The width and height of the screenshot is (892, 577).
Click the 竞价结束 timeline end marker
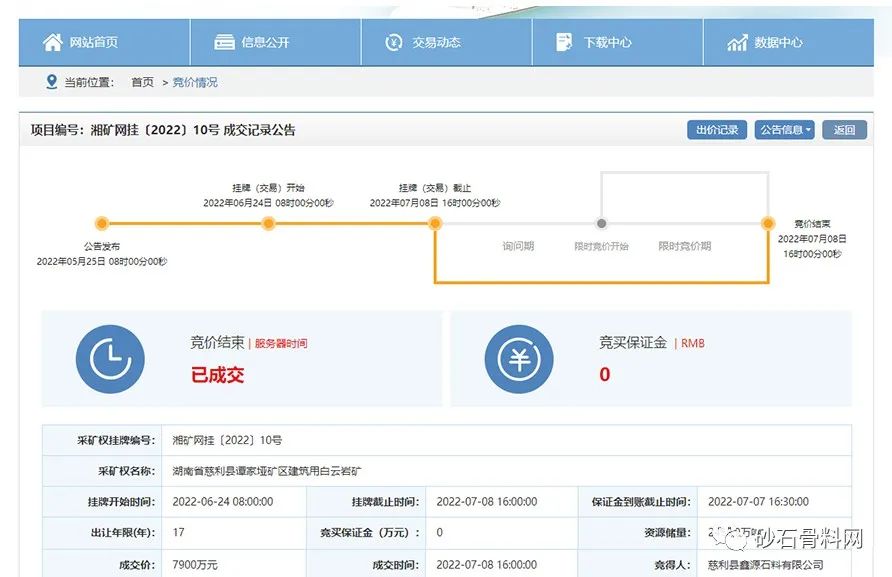767,224
